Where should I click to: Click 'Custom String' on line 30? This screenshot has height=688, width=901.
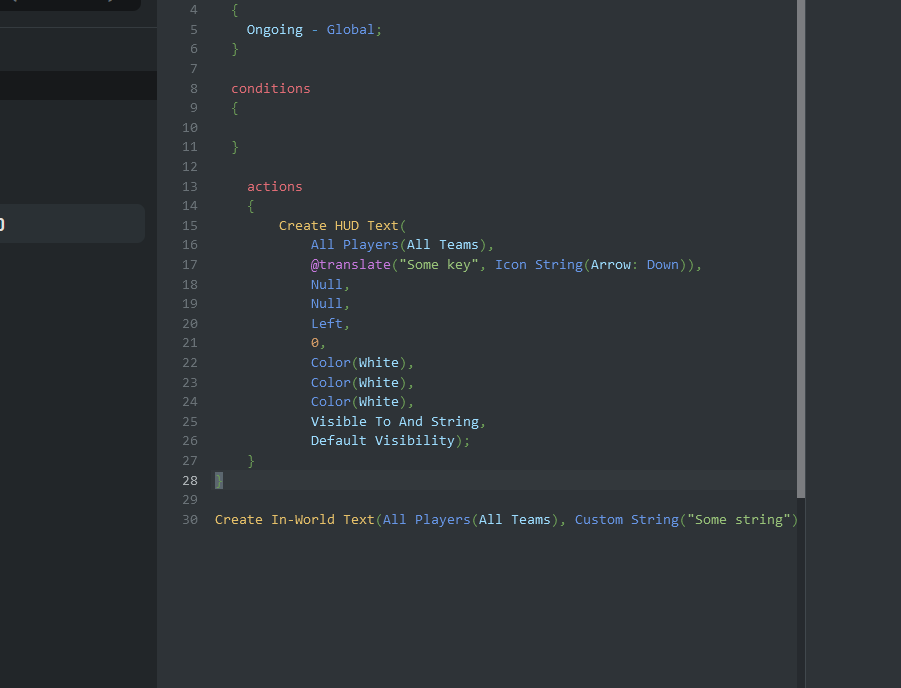click(627, 520)
